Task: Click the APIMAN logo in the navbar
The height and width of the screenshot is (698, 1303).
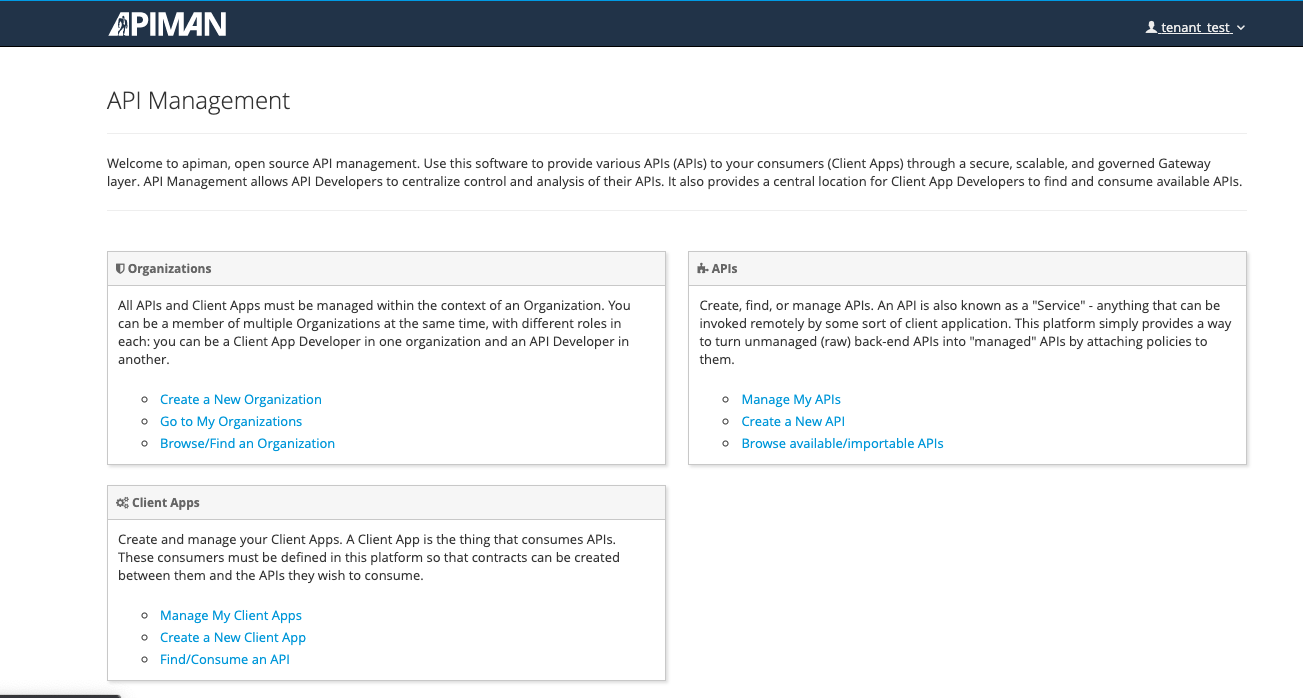Action: (166, 23)
